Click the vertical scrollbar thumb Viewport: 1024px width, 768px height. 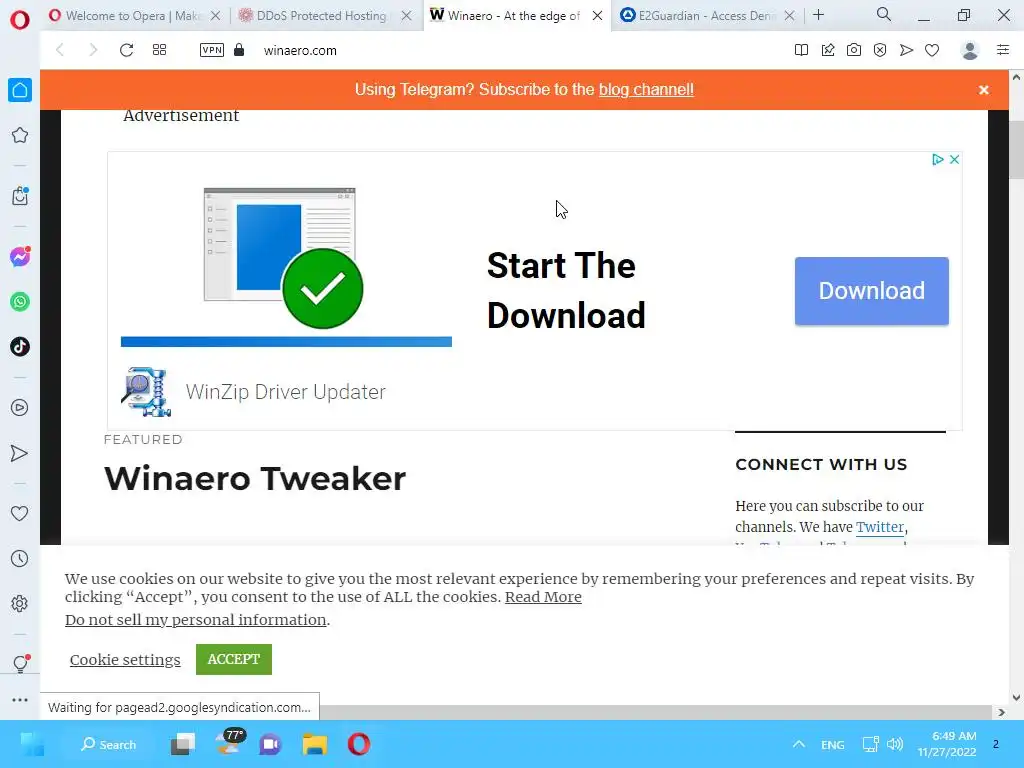tap(1016, 149)
